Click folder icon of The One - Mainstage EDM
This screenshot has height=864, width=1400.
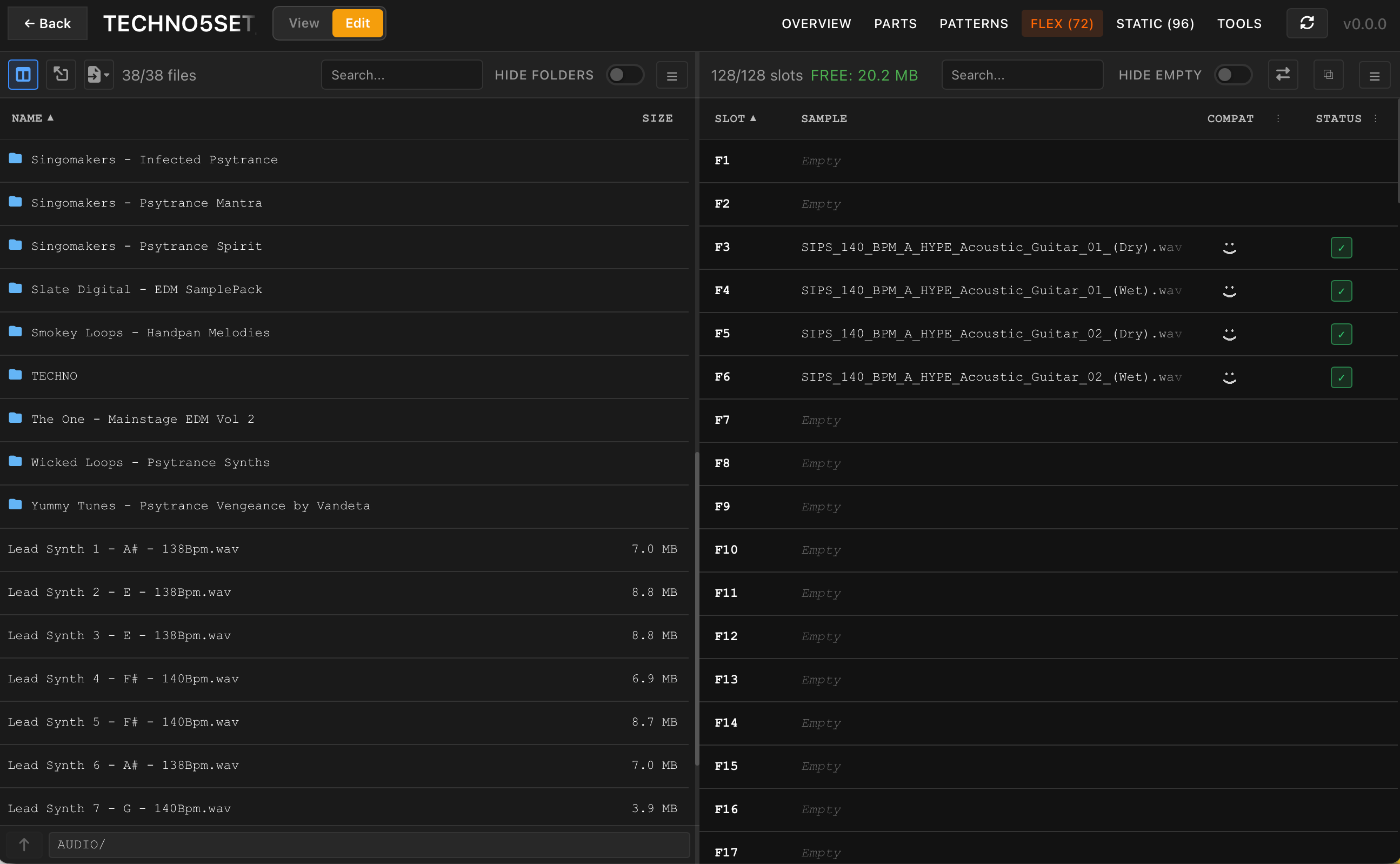[16, 418]
